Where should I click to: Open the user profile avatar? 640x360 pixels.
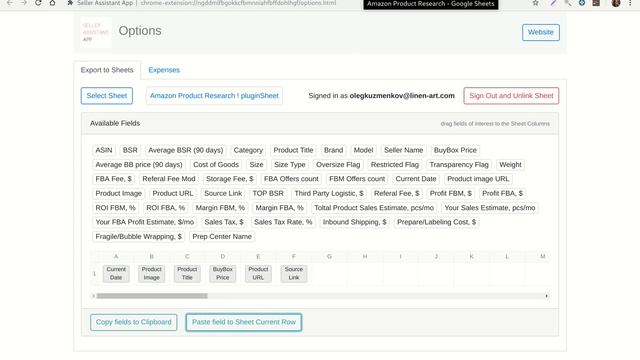click(x=616, y=3)
